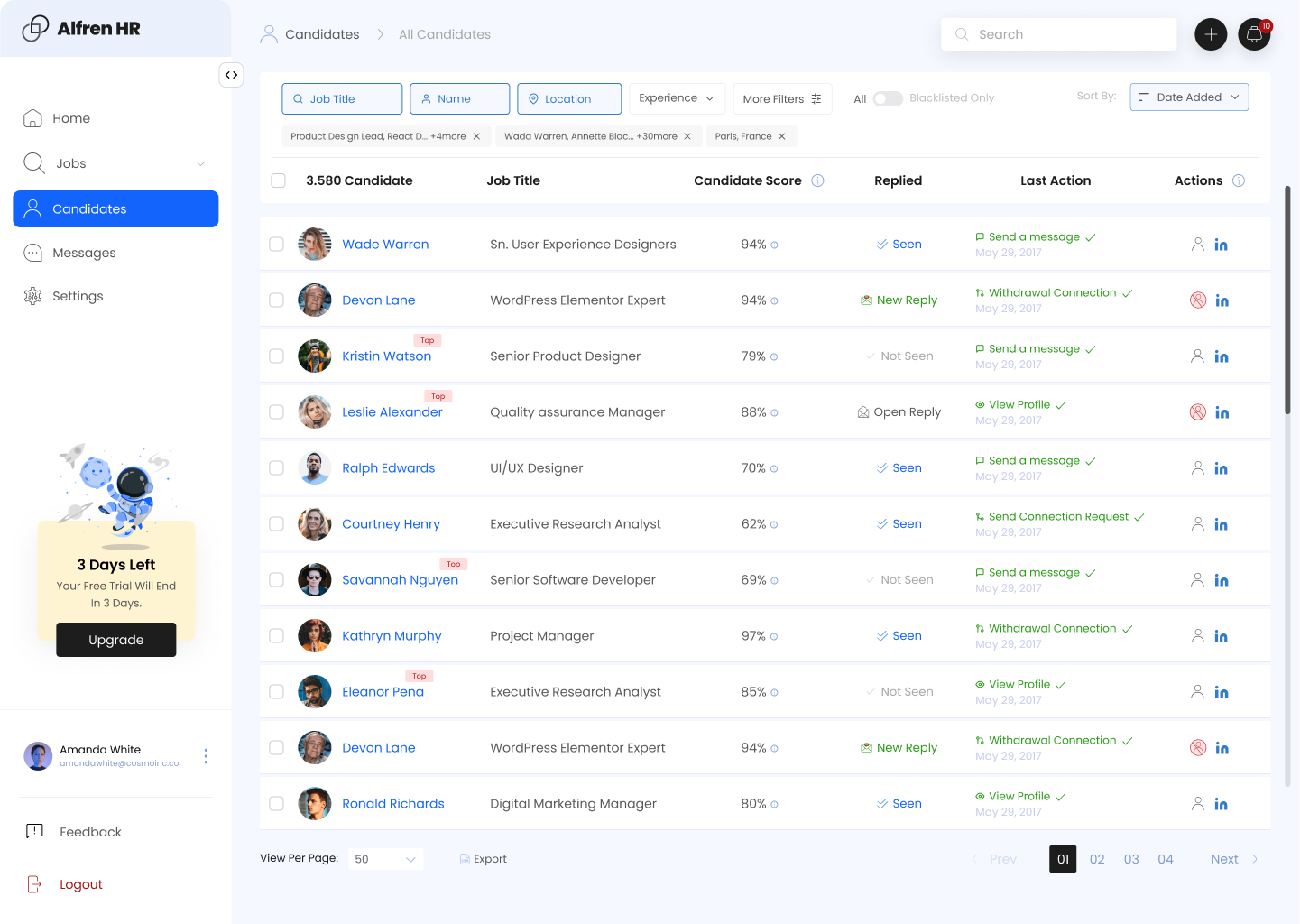Screen dimensions: 1300x924
Task: Expand the Jobs menu chevron
Action: [200, 163]
